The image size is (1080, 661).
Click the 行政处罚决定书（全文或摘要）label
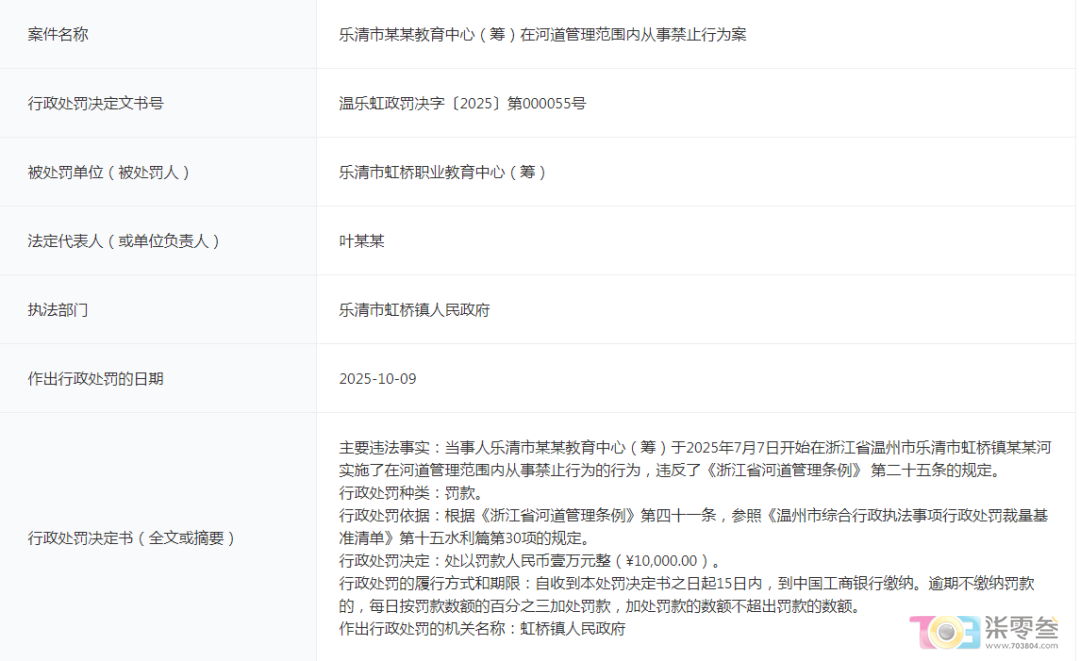131,538
